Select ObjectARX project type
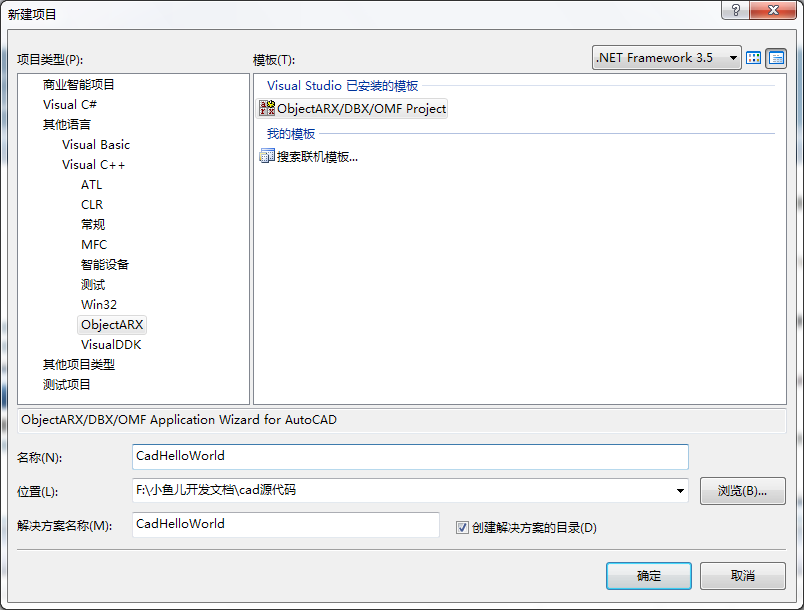 (112, 324)
